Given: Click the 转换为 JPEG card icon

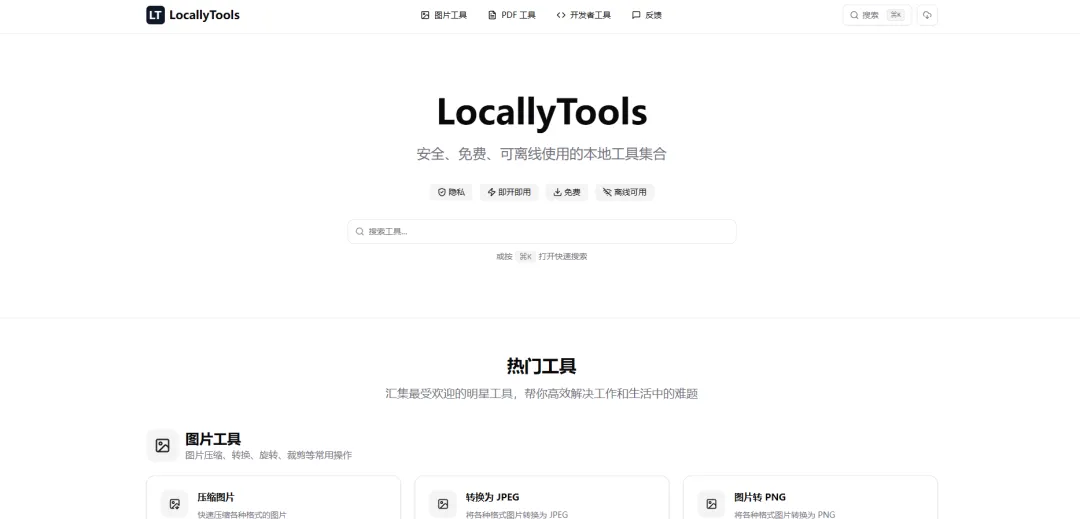Looking at the screenshot, I should pyautogui.click(x=443, y=504).
